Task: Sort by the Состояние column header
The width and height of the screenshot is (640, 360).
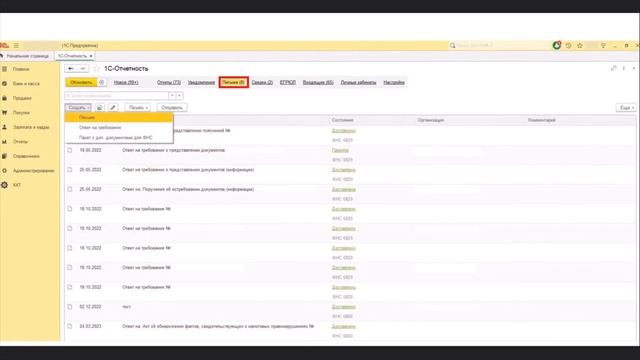Action: 342,120
